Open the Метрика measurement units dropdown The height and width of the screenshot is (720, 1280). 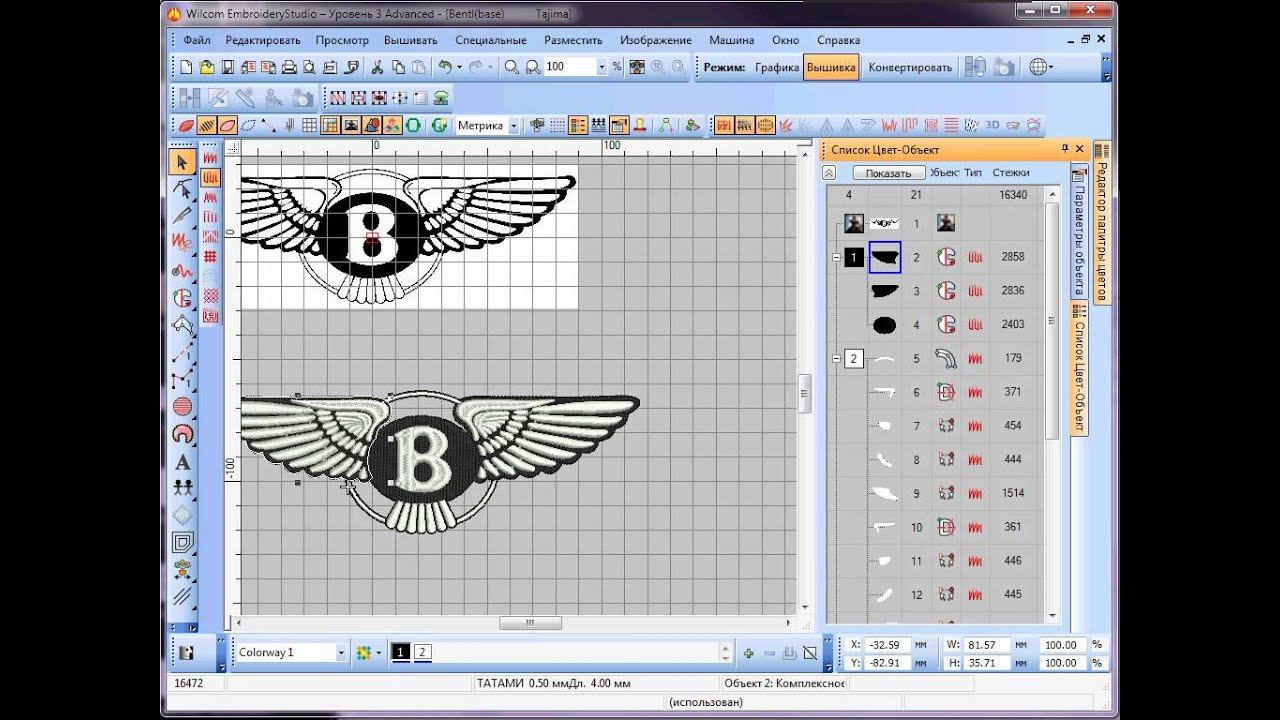pos(514,126)
